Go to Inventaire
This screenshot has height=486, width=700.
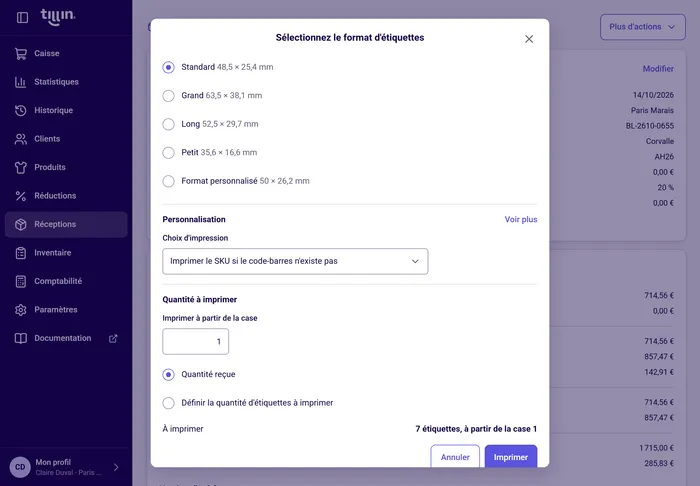click(66, 253)
